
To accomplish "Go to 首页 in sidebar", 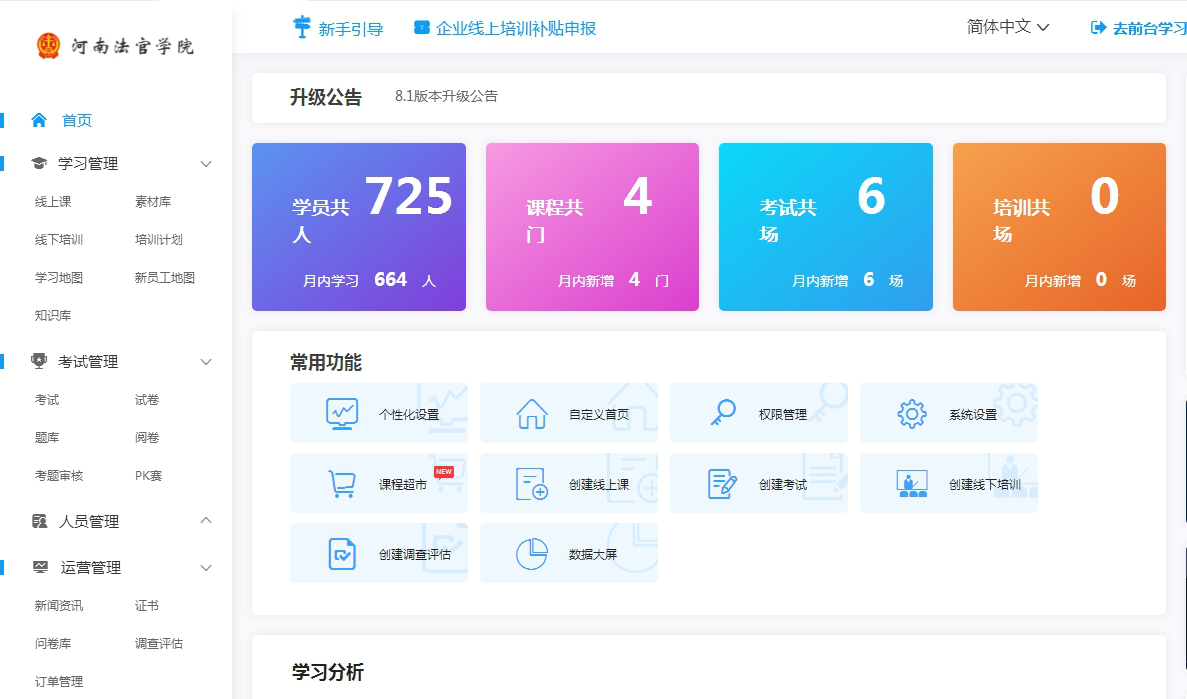I will [x=76, y=120].
